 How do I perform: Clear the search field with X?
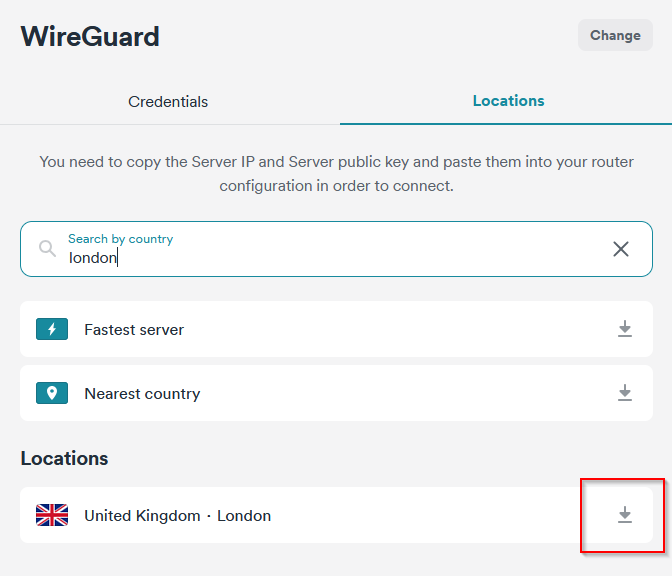pos(621,249)
